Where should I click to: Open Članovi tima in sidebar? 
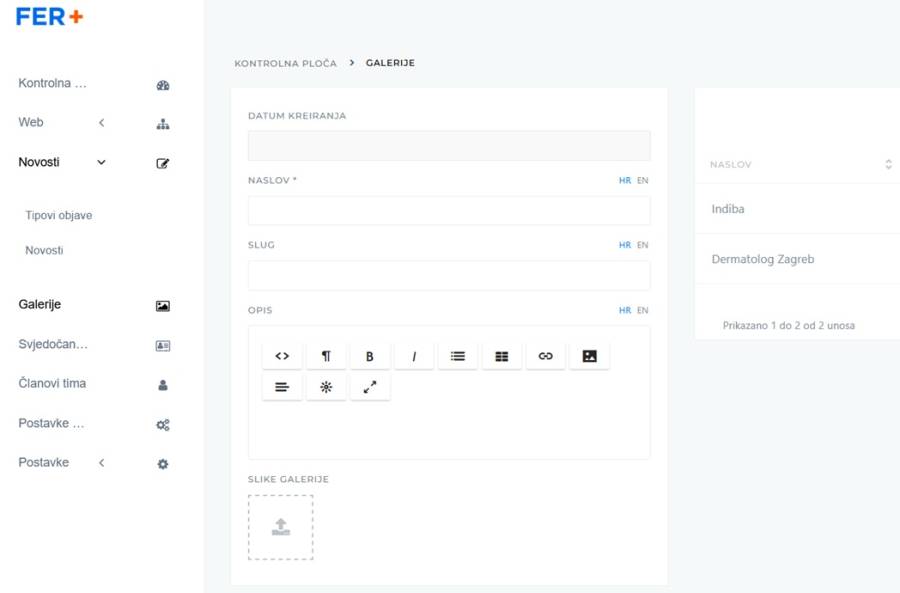pyautogui.click(x=52, y=383)
